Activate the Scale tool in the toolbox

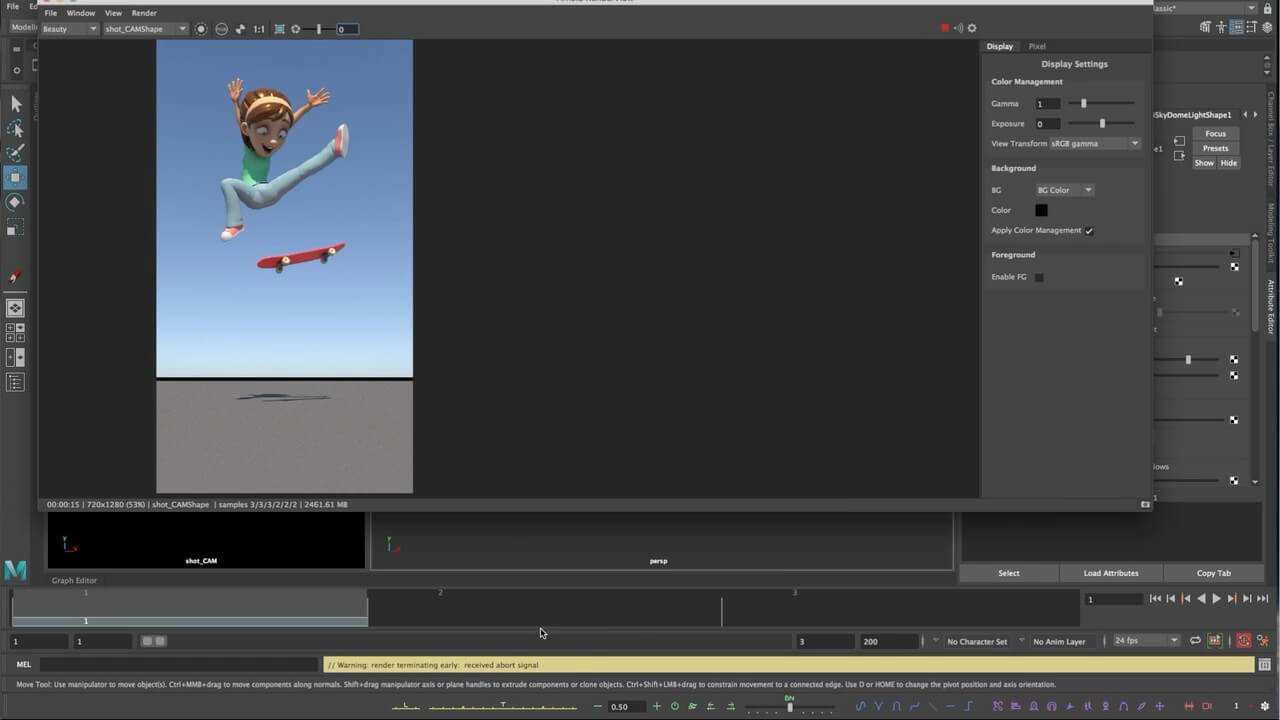click(x=16, y=226)
